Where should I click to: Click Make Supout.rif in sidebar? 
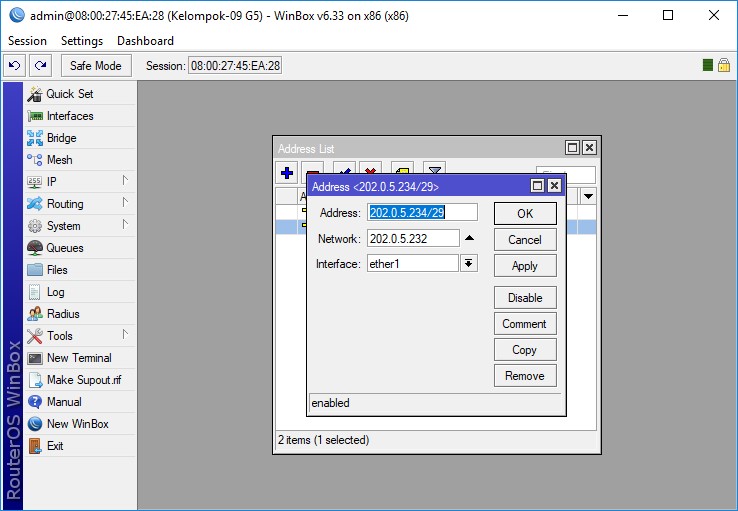pos(80,380)
